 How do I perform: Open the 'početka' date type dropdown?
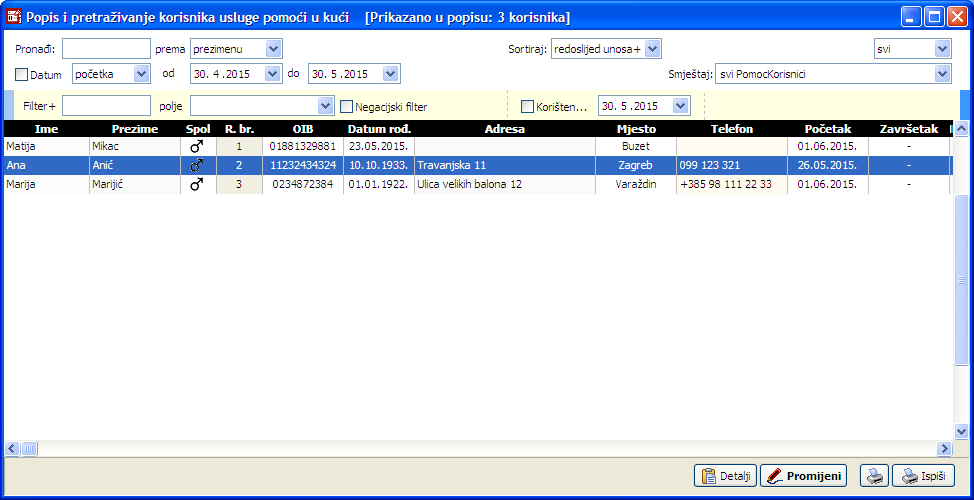142,74
